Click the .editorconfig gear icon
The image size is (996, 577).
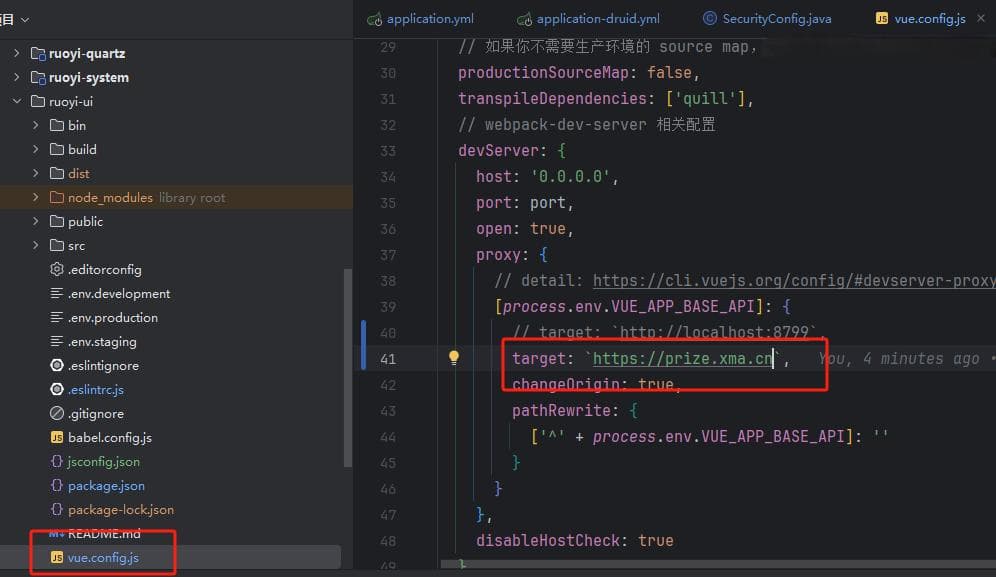[x=57, y=269]
